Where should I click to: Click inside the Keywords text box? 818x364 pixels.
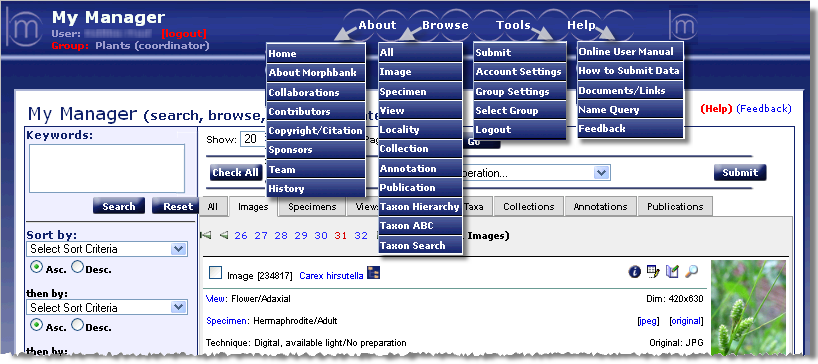pos(107,168)
